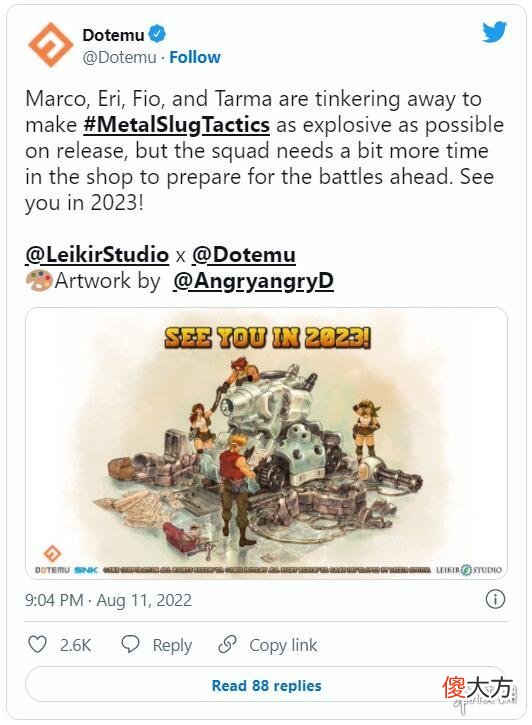The width and height of the screenshot is (532, 725).
Task: Click the Twitter bird logo icon
Action: click(494, 32)
